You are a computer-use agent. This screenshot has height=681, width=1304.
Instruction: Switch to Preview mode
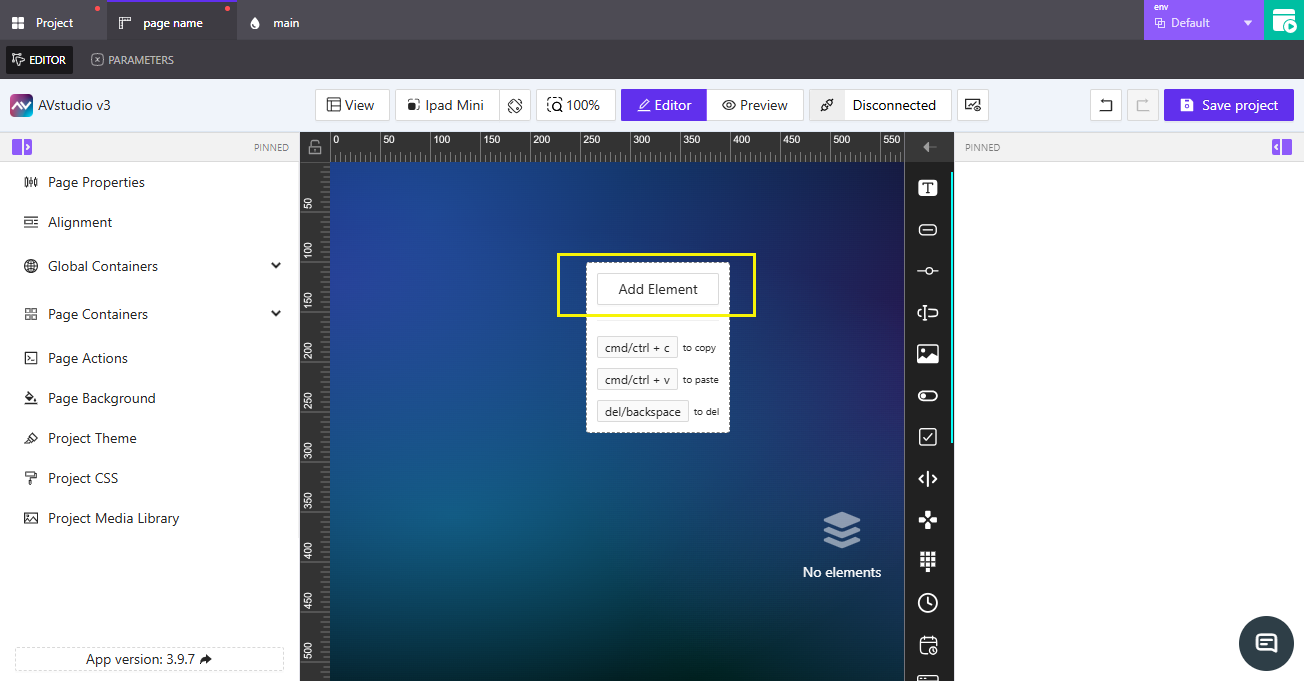coord(755,105)
